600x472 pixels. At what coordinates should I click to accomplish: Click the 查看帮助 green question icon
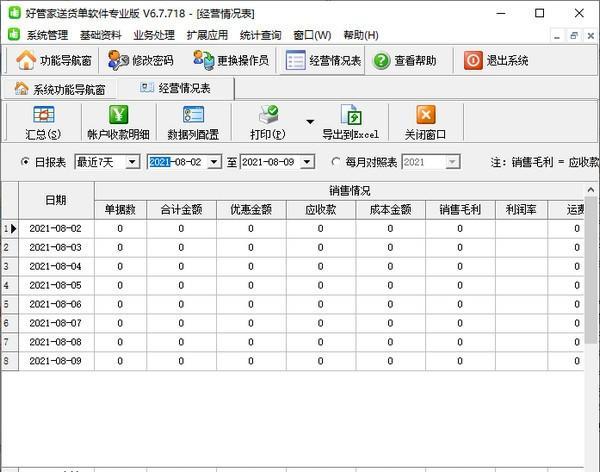pos(382,60)
